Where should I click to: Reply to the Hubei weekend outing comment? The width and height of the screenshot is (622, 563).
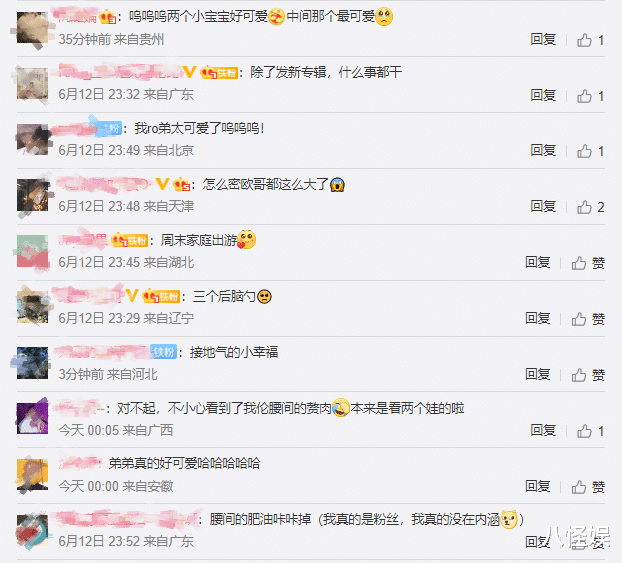click(x=538, y=262)
